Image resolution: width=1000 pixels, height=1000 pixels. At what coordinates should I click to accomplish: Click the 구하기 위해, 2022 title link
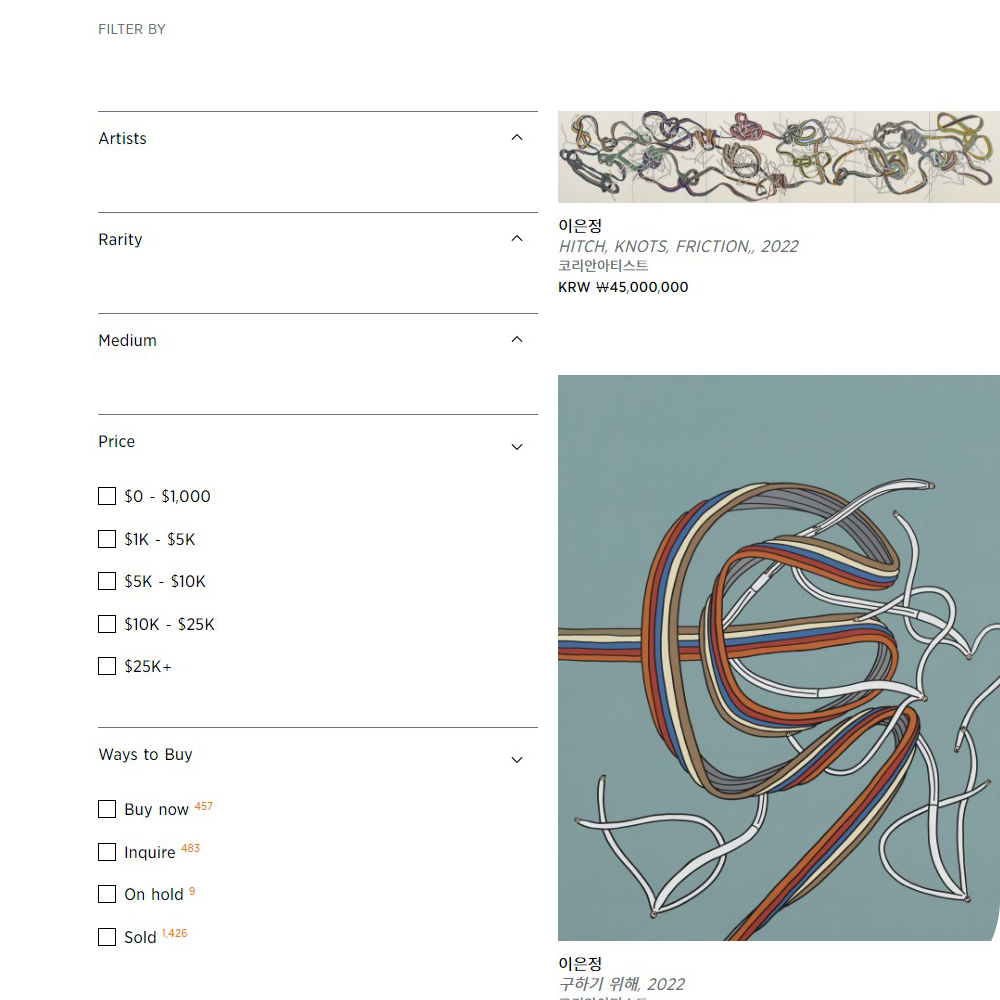[621, 984]
